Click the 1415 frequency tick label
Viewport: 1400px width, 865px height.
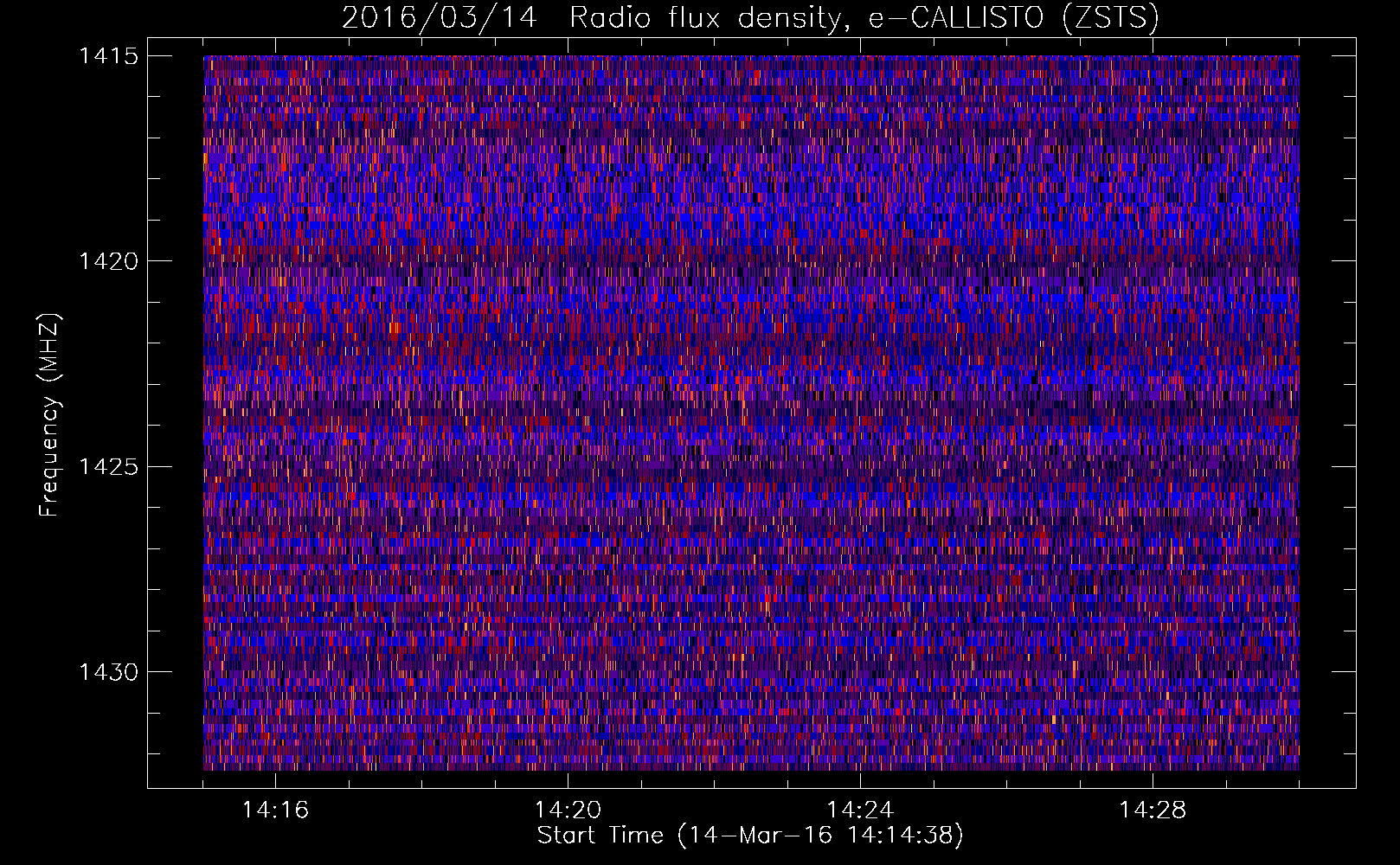108,56
